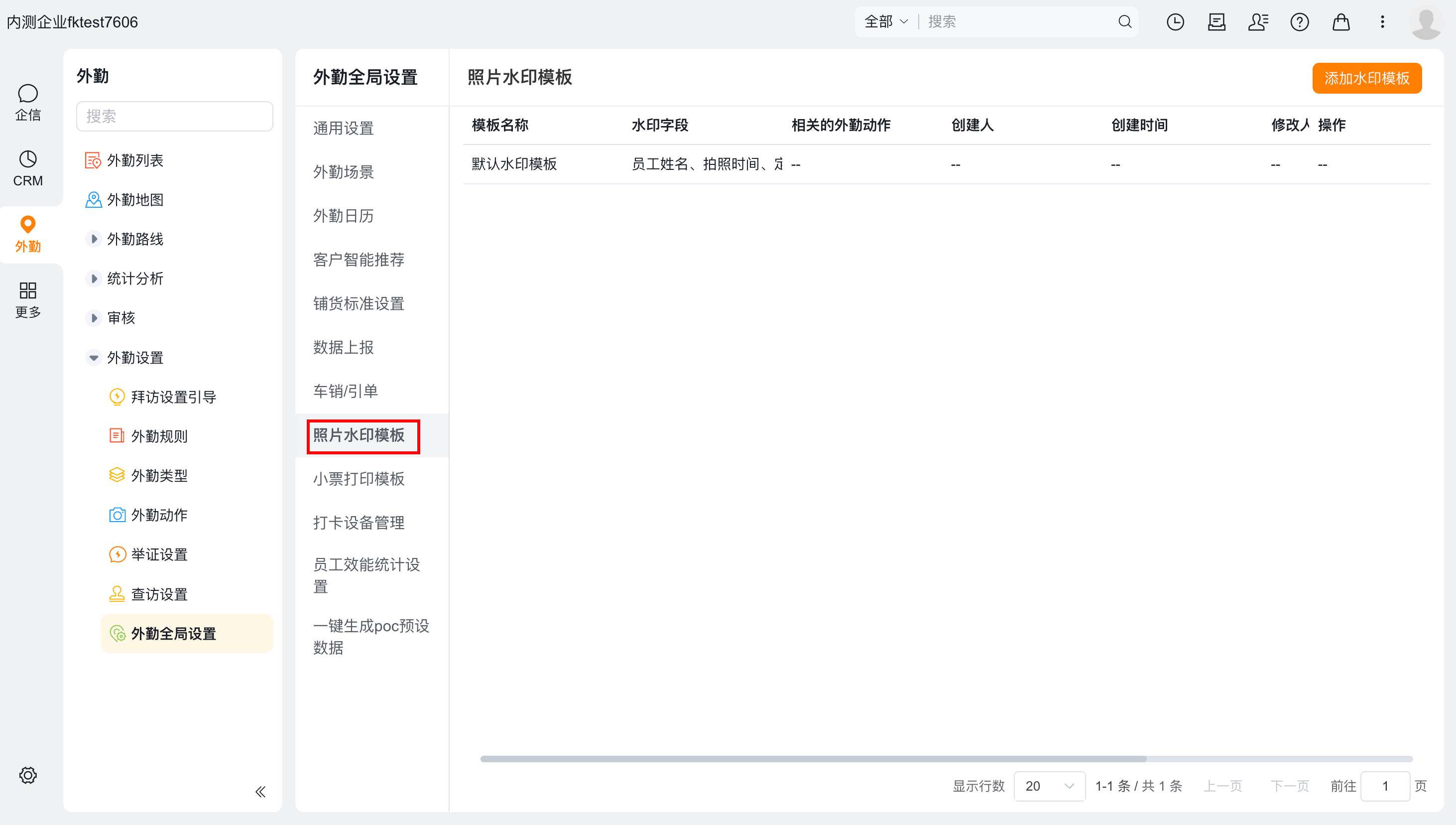Open the CRM module
This screenshot has width=1456, height=825.
coord(28,168)
